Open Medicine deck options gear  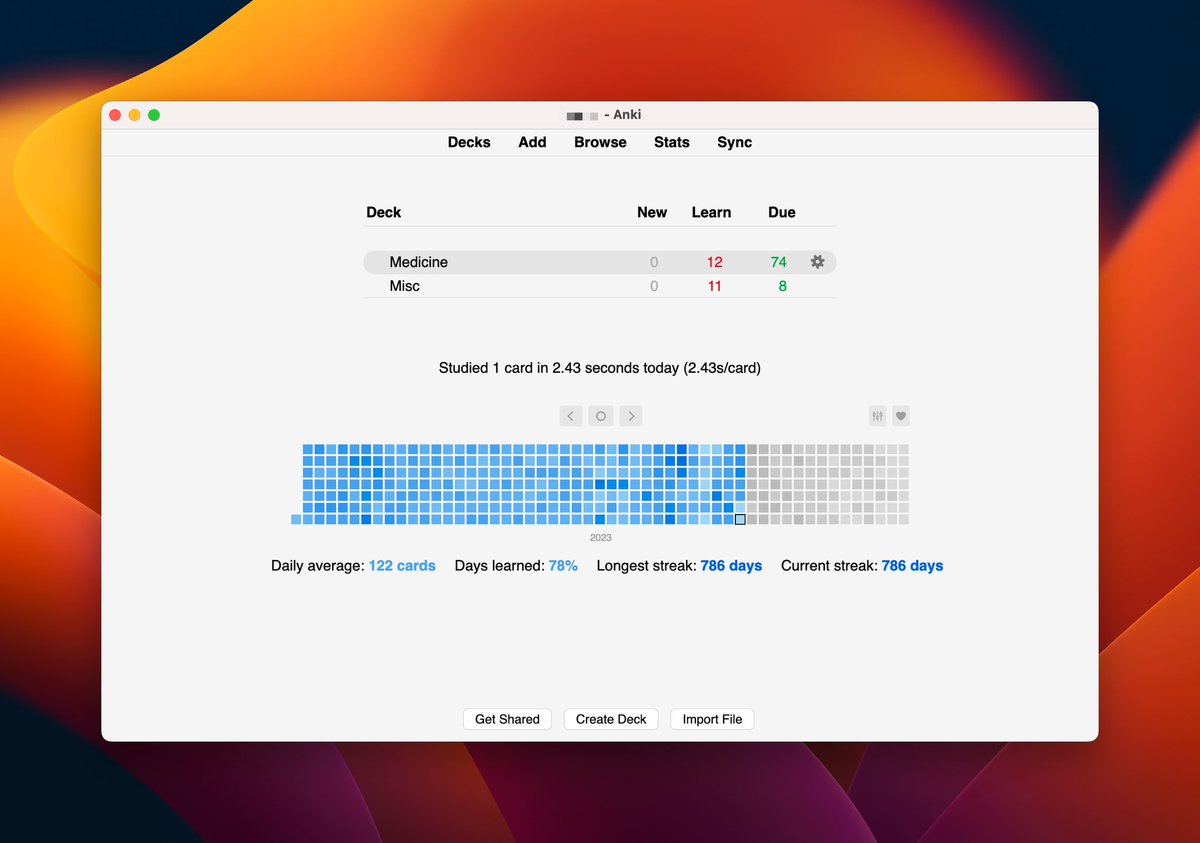pyautogui.click(x=817, y=262)
